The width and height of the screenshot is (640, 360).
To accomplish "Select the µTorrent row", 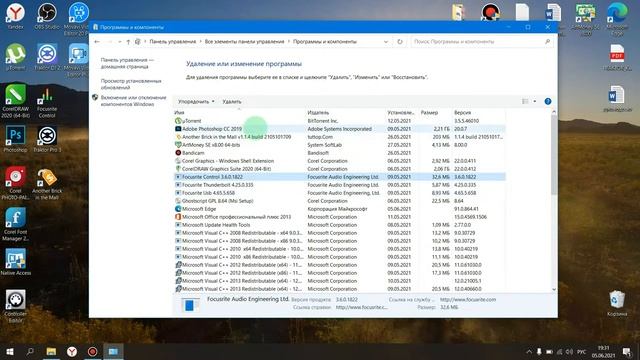I will click(x=339, y=121).
